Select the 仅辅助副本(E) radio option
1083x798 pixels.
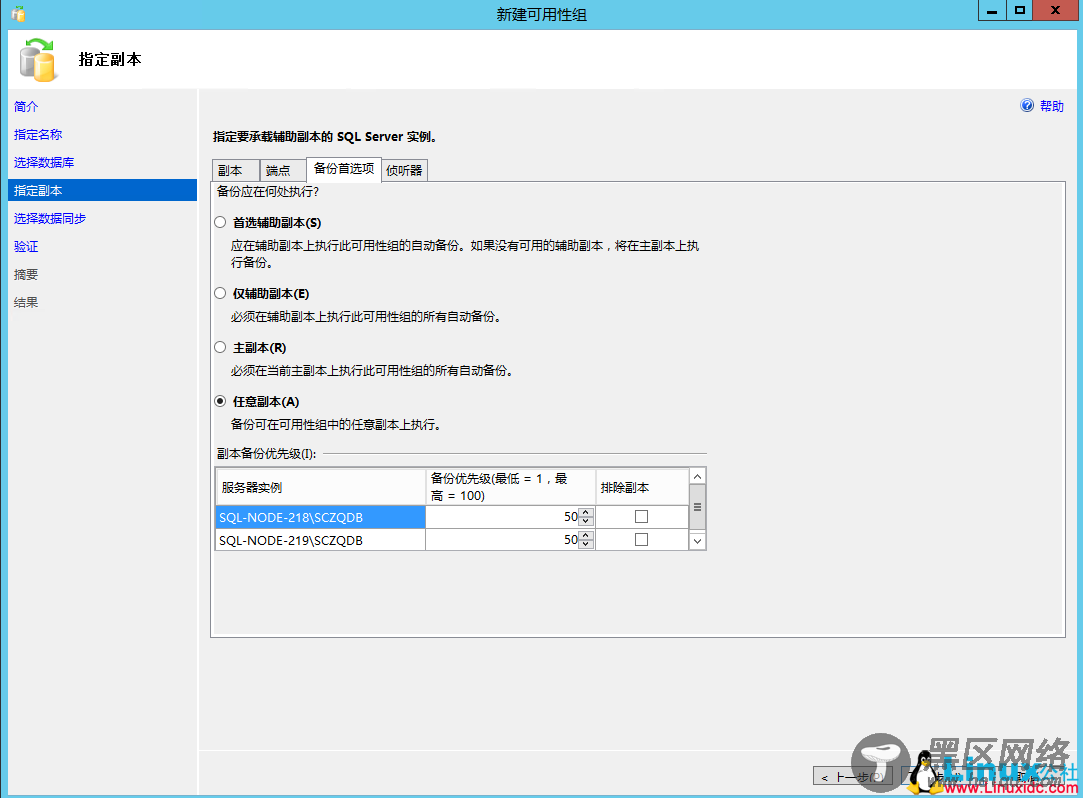(220, 294)
